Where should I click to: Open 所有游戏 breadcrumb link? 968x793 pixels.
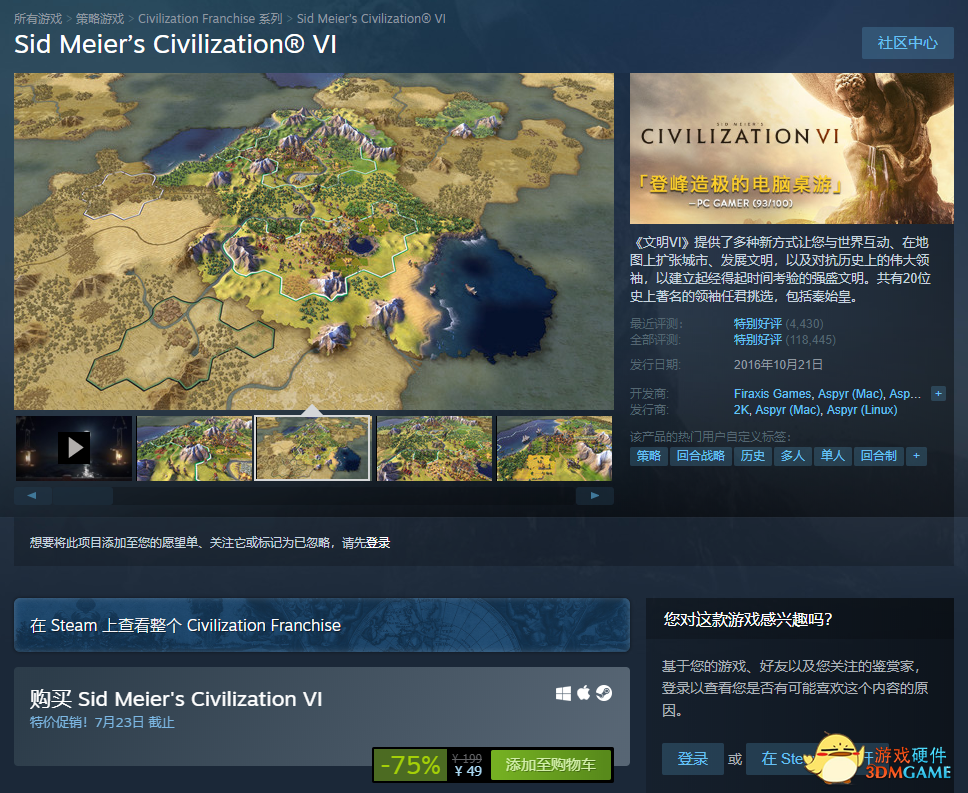38,19
